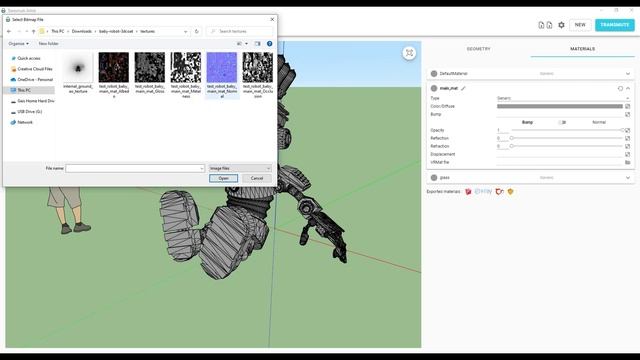Click the File name input field
Image resolution: width=640 pixels, height=360 pixels.
(132, 168)
